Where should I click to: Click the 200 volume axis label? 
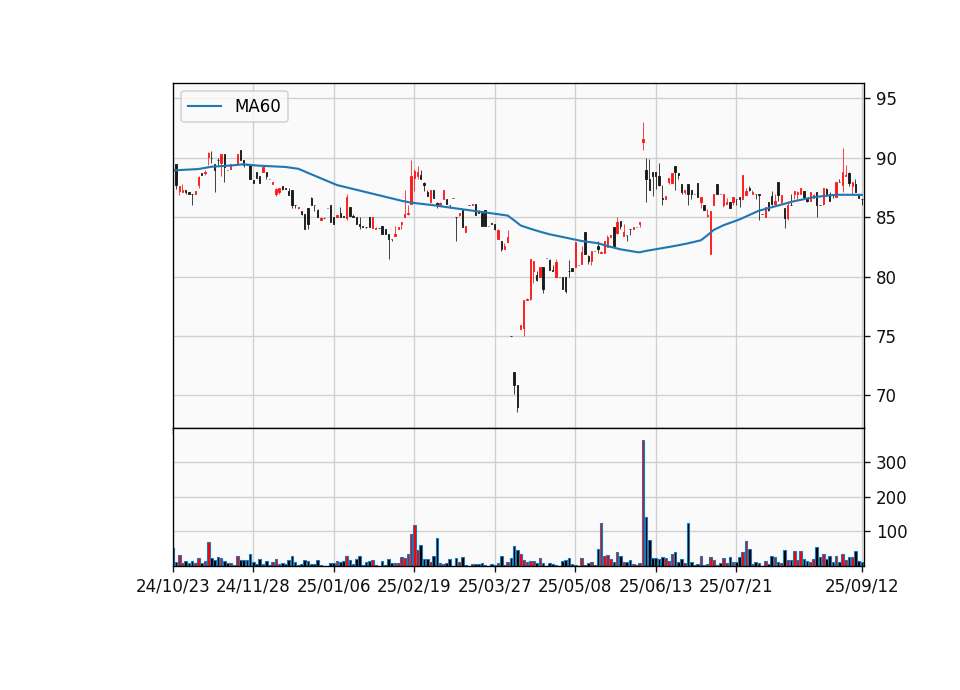tap(891, 498)
